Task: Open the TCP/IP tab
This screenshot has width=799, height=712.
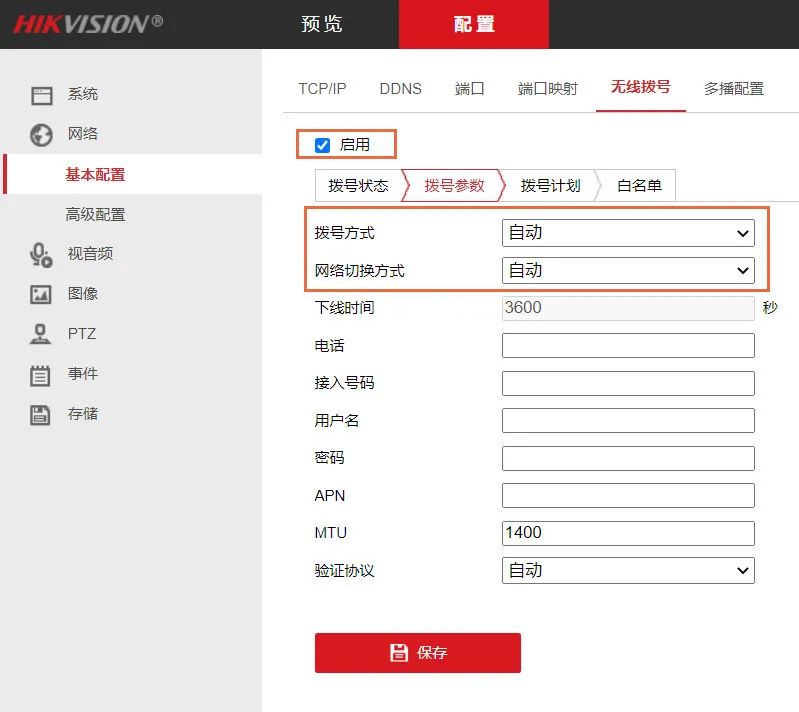Action: tap(322, 88)
